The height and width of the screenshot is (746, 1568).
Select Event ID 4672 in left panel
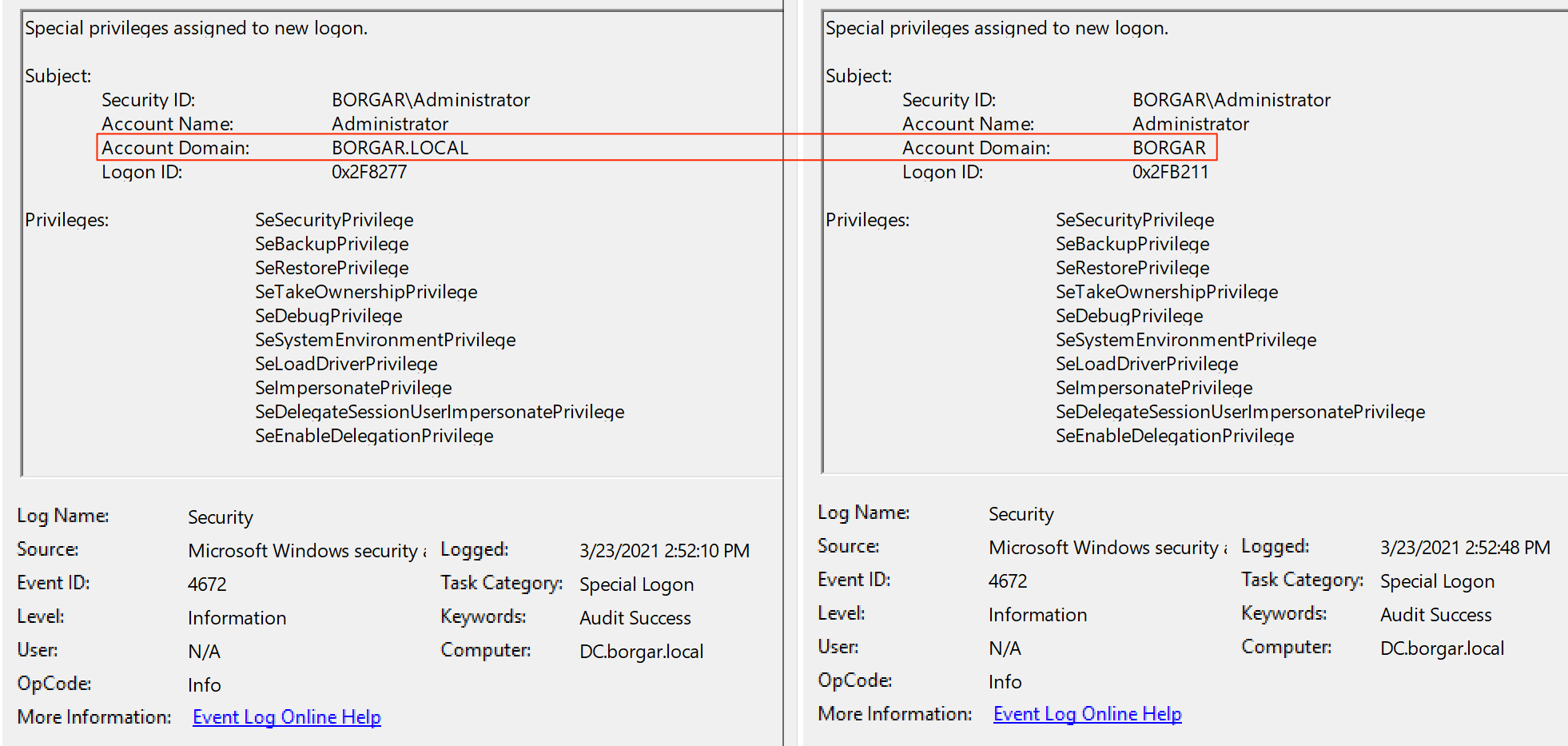point(207,584)
